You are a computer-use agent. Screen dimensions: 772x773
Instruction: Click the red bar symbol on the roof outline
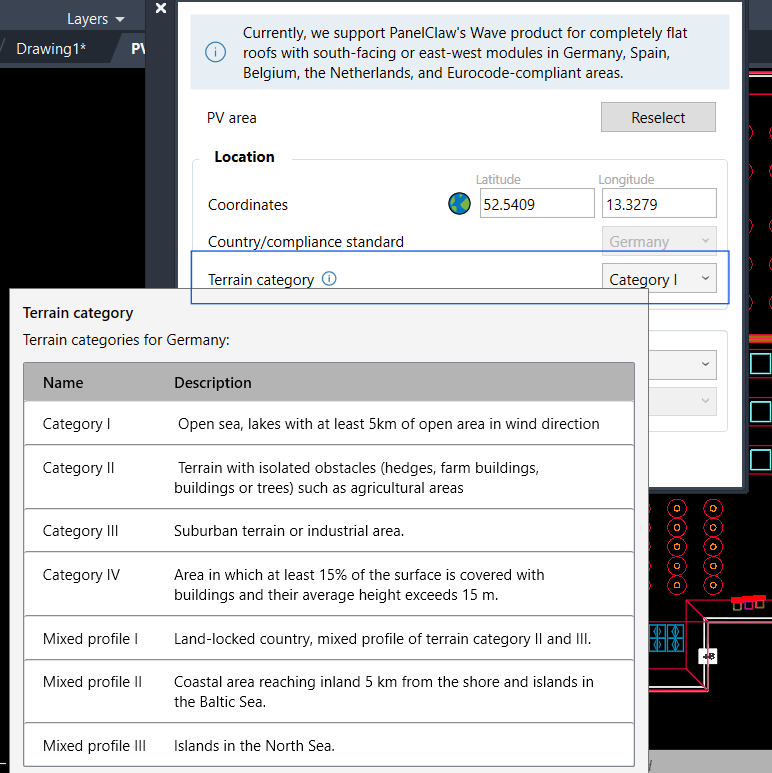tap(748, 602)
